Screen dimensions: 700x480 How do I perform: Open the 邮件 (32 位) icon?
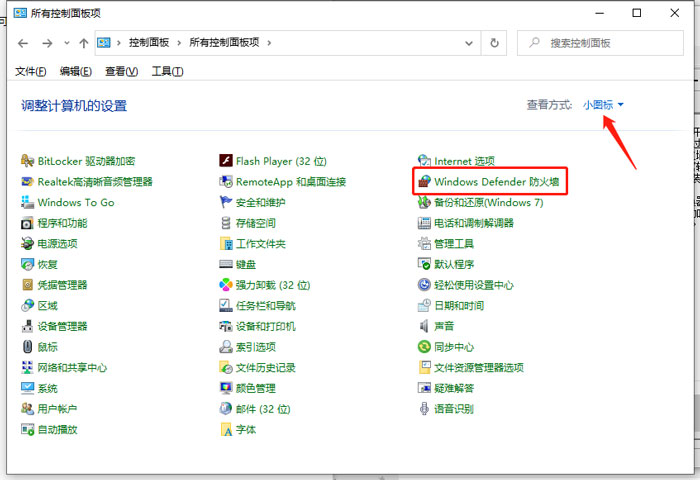coord(226,409)
